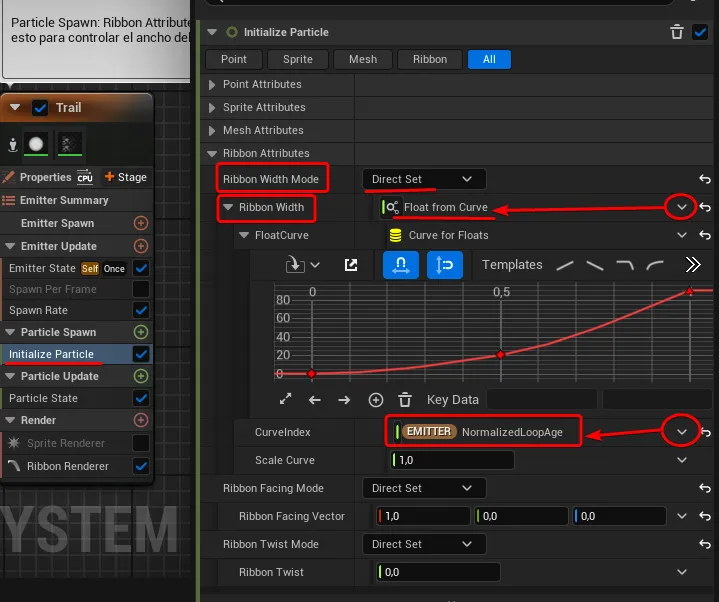Open the Ribbon Facing Mode dropdown
The width and height of the screenshot is (719, 602).
(424, 488)
